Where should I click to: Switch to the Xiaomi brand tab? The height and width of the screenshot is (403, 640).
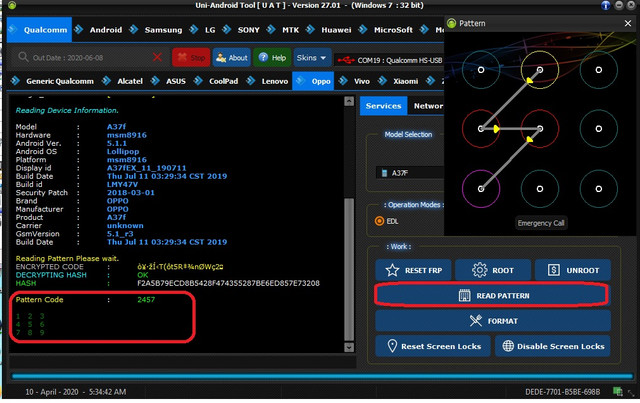click(x=405, y=81)
